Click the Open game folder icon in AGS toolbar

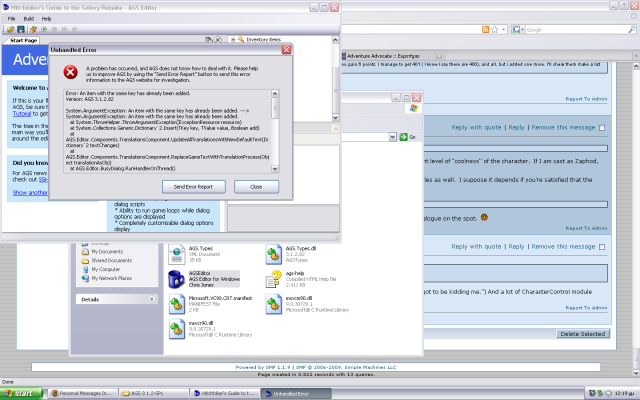click(x=11, y=29)
